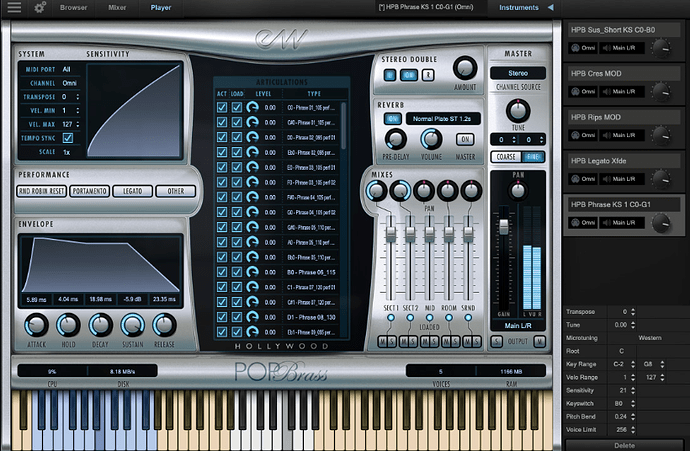The image size is (690, 451).
Task: Click volume knob of HPB Legato Xfde instrument
Action: [x=661, y=179]
